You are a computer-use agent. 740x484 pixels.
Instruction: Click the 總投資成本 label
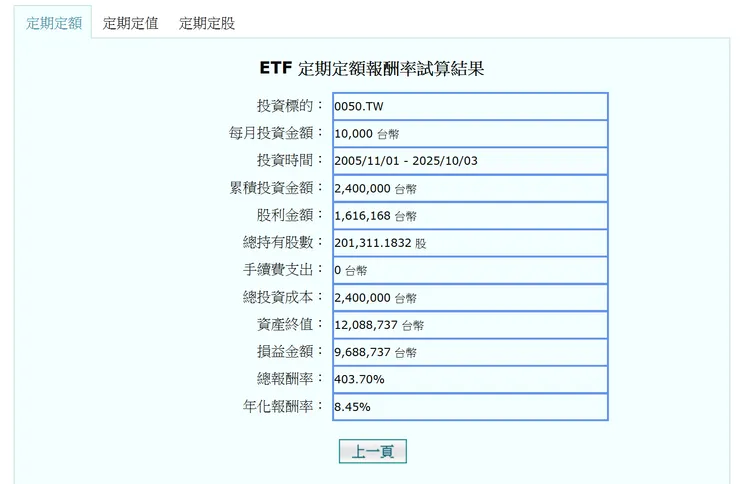pyautogui.click(x=283, y=297)
